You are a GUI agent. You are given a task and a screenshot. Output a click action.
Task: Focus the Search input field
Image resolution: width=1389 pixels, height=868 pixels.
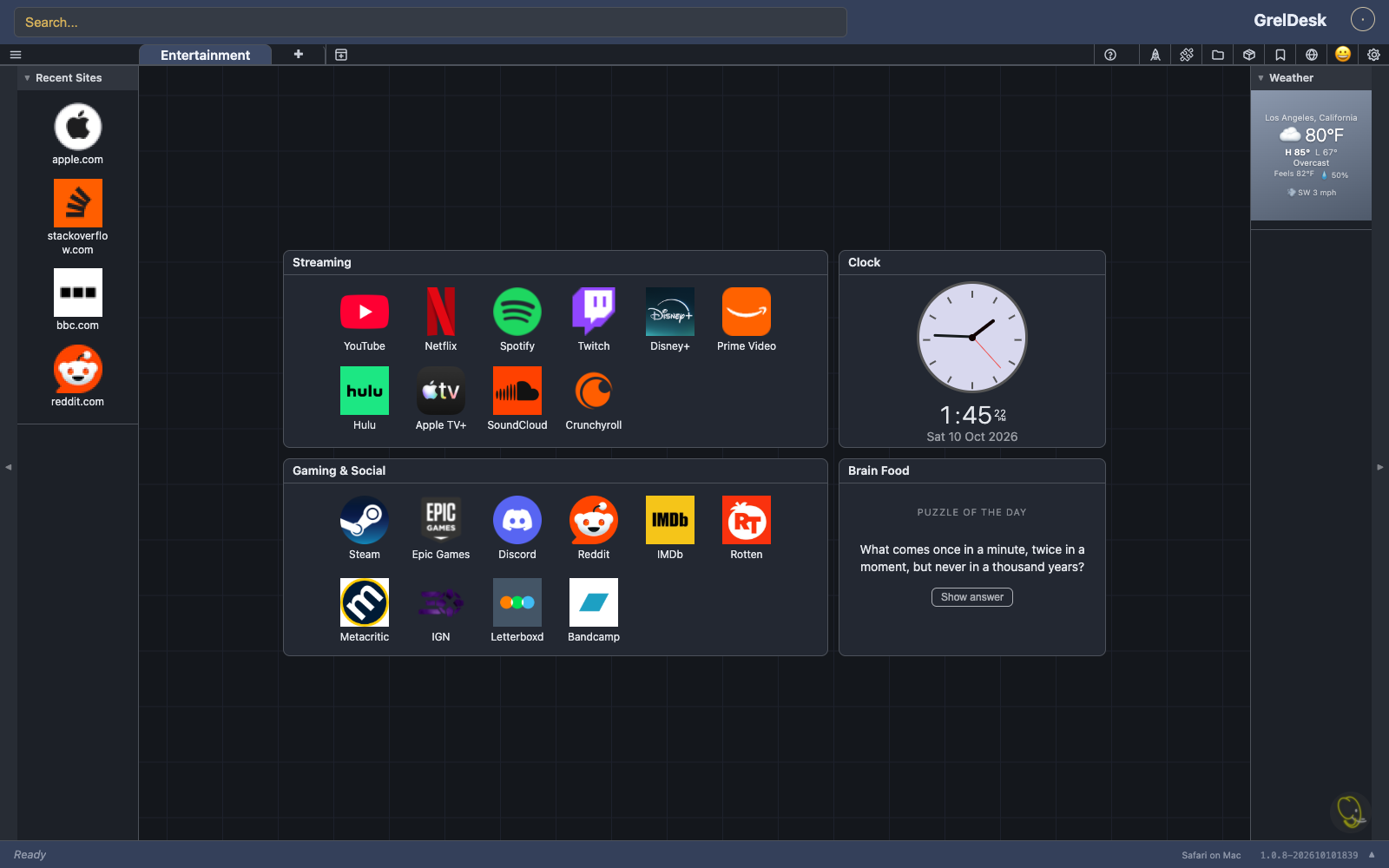coord(431,23)
